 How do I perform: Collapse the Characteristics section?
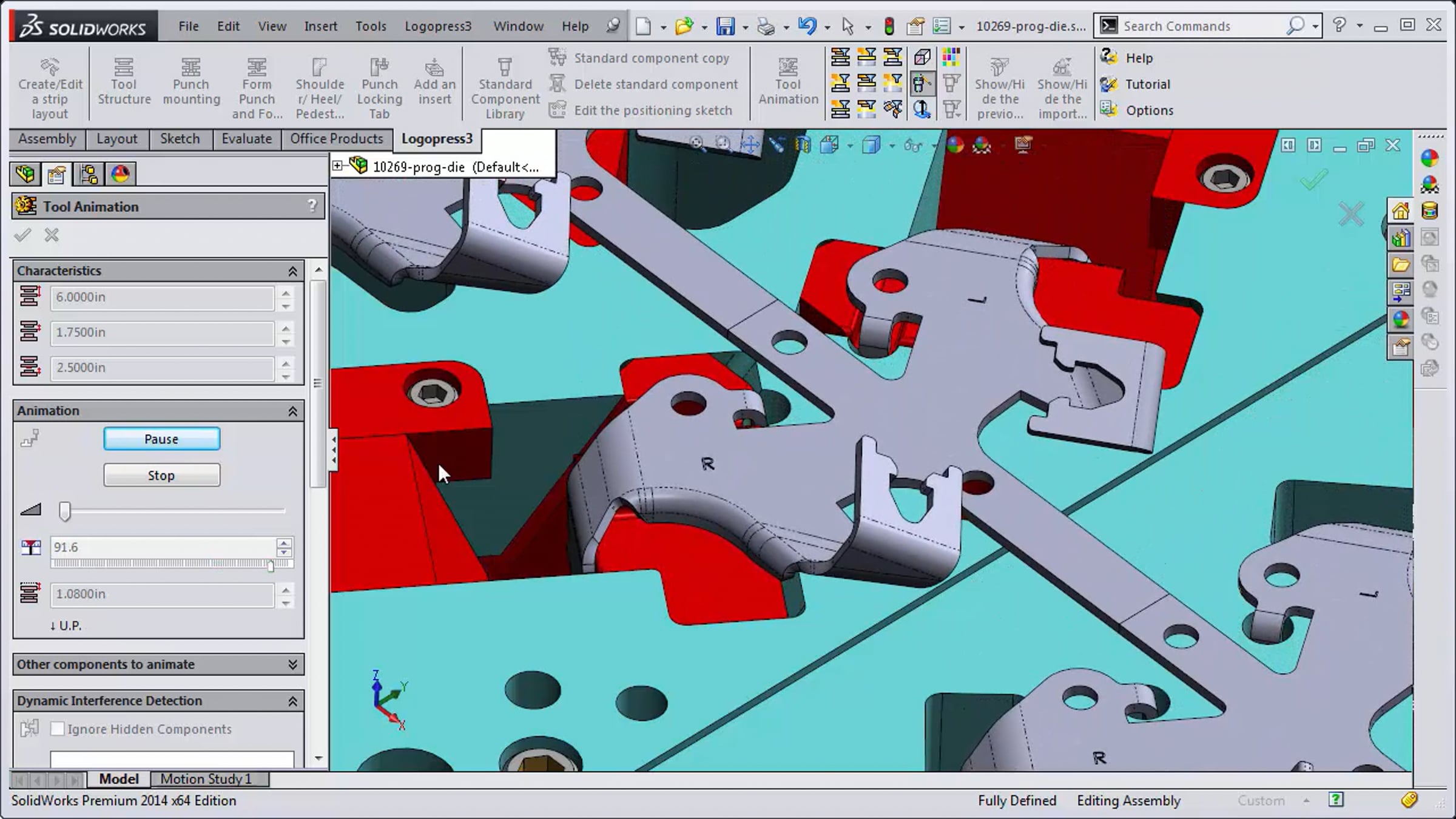tap(292, 271)
